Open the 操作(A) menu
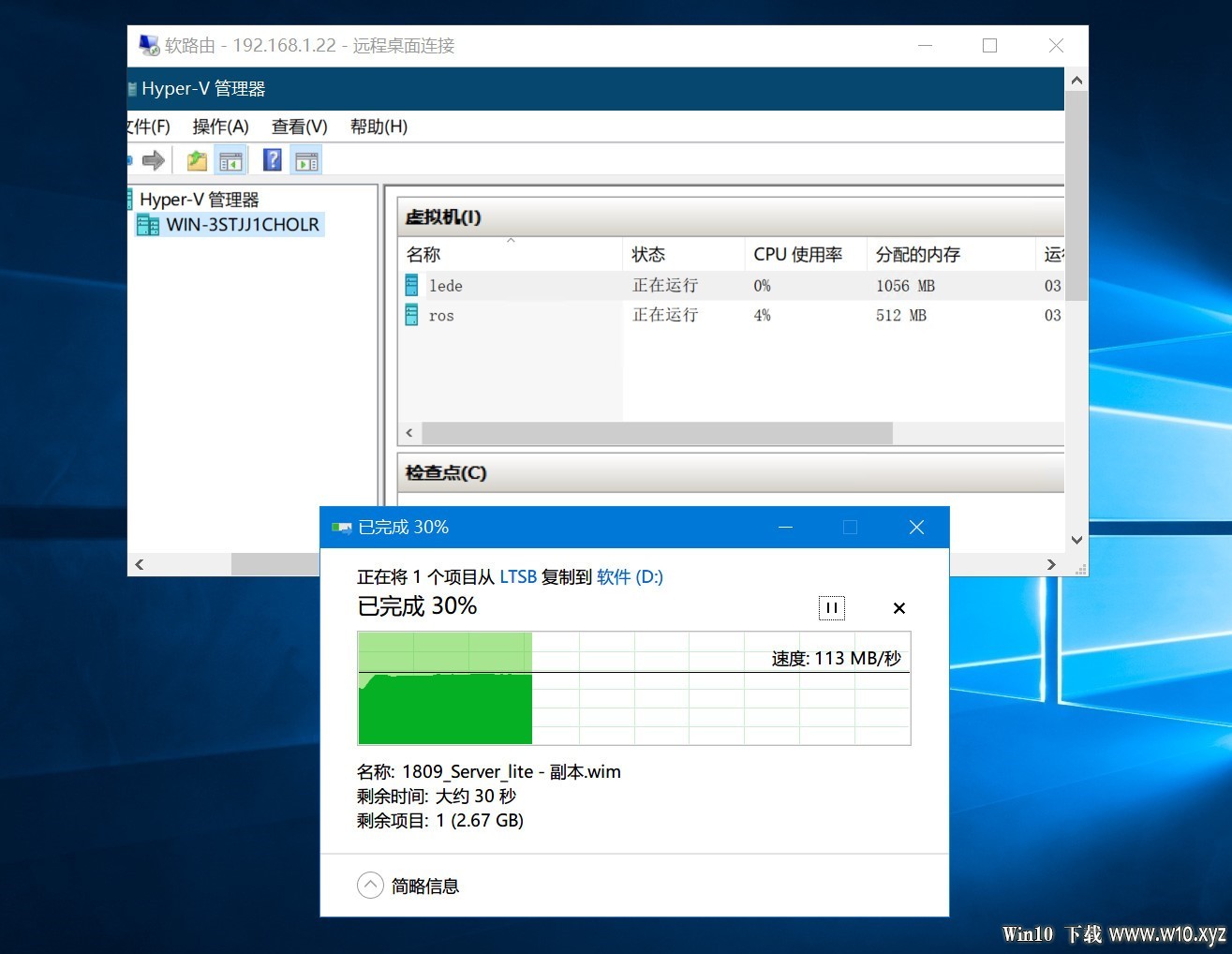Image resolution: width=1232 pixels, height=954 pixels. coord(220,127)
